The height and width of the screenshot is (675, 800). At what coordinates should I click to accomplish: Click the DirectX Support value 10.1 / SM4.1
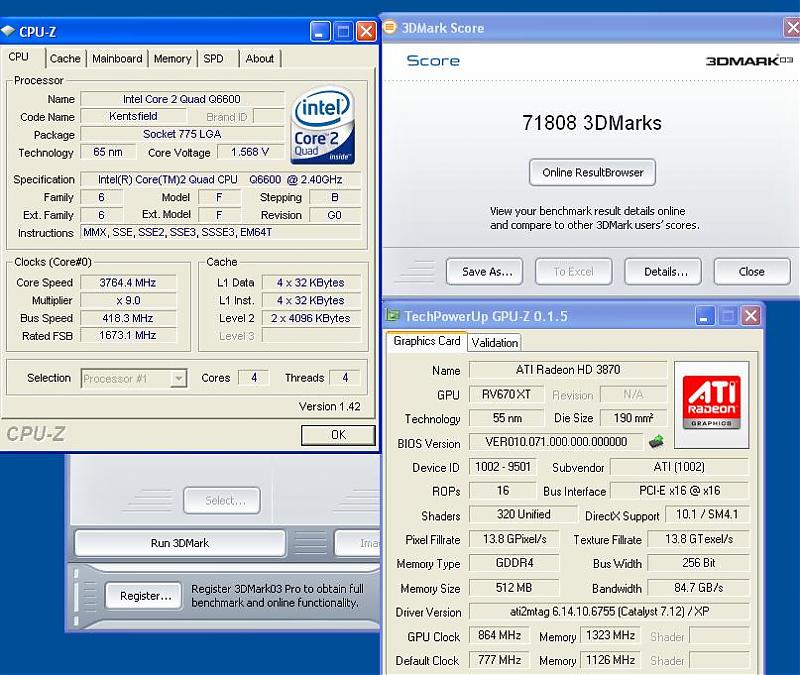[x=707, y=514]
